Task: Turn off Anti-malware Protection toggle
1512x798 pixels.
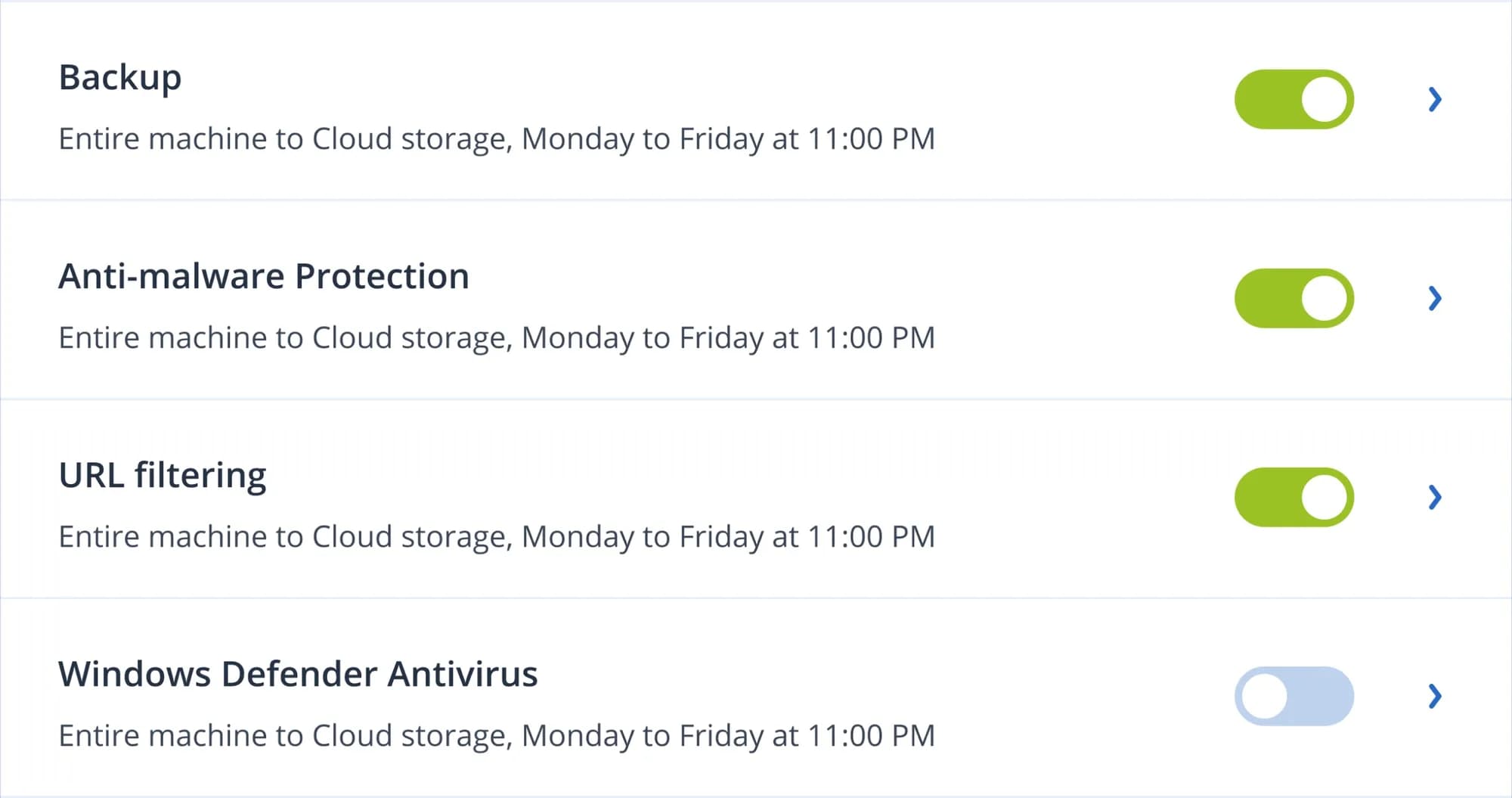Action: (x=1294, y=298)
